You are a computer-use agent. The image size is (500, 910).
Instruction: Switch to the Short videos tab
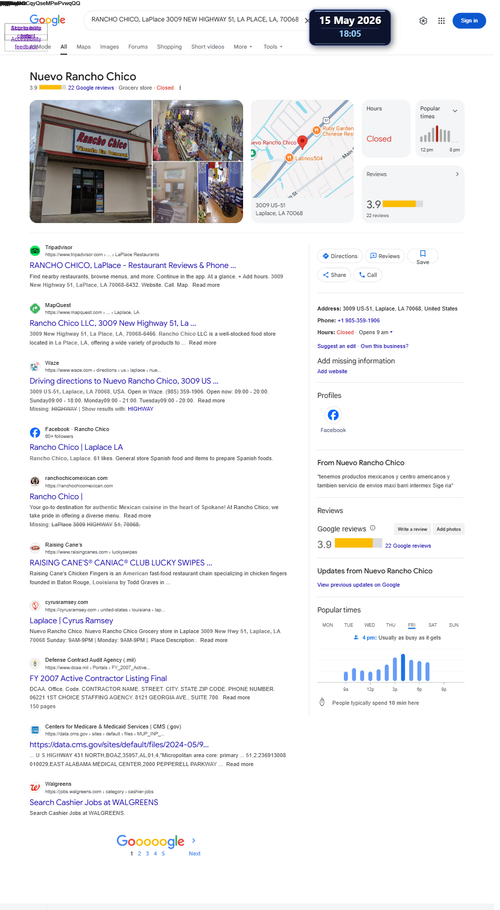(x=208, y=46)
